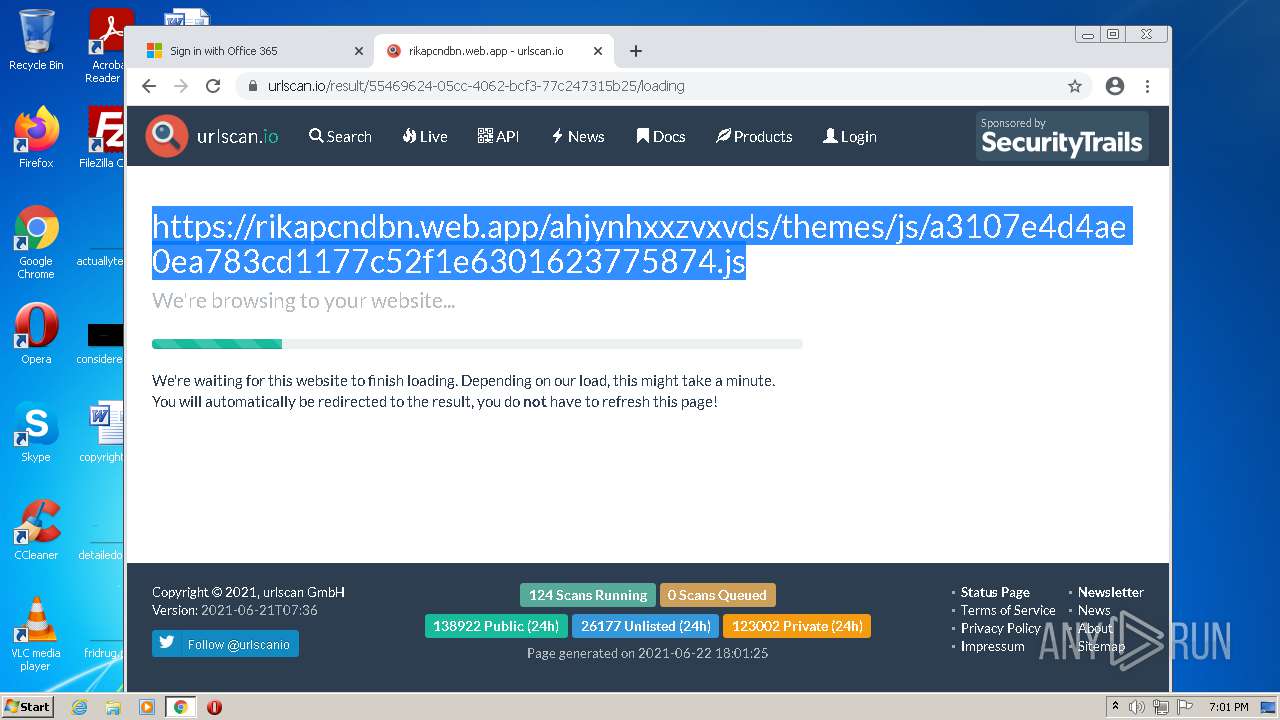1280x720 pixels.
Task: Click the 0 Scans Queued badge
Action: coord(717,595)
